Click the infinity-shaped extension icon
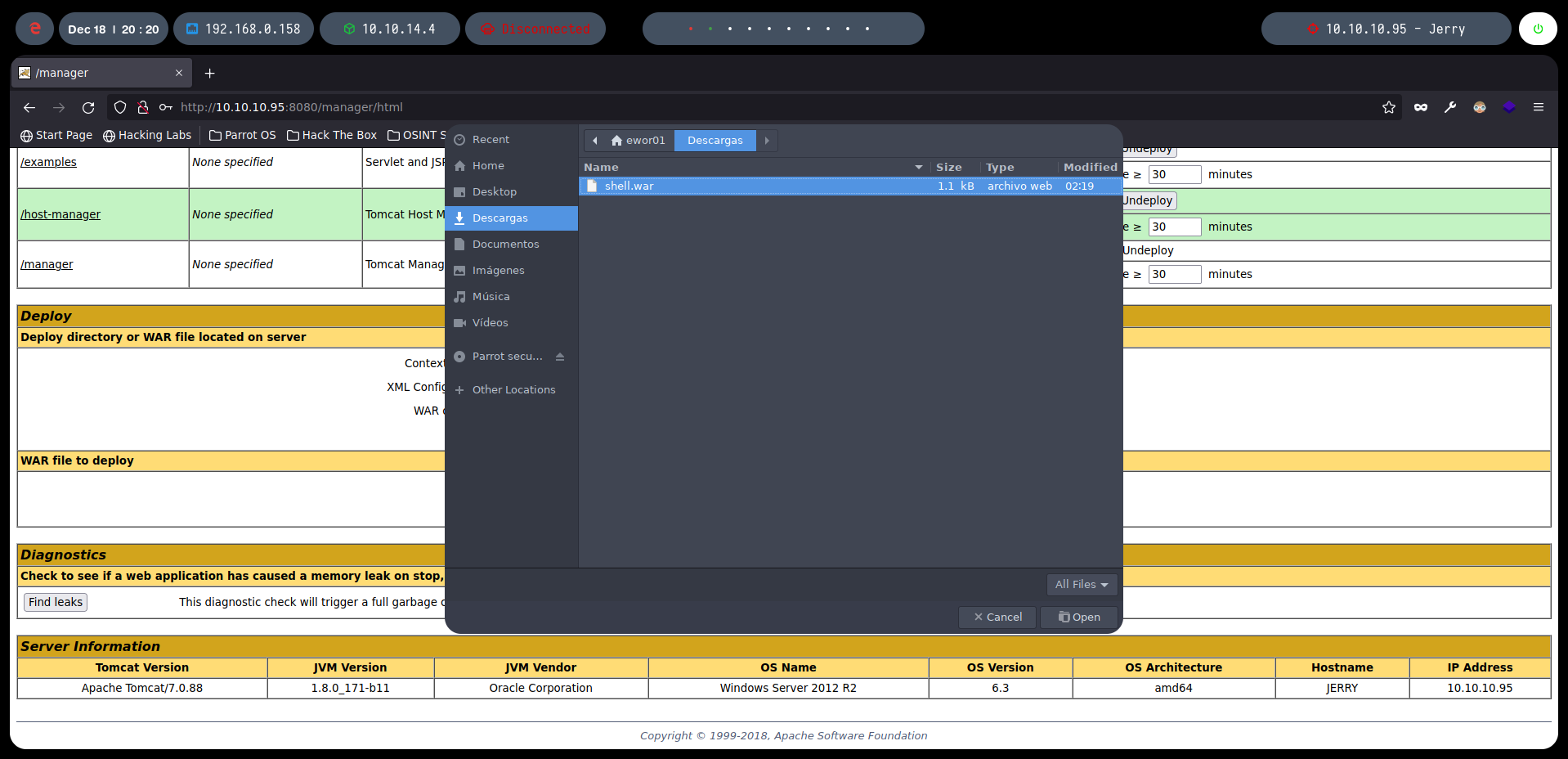Viewport: 1568px width, 759px height. 1421,107
